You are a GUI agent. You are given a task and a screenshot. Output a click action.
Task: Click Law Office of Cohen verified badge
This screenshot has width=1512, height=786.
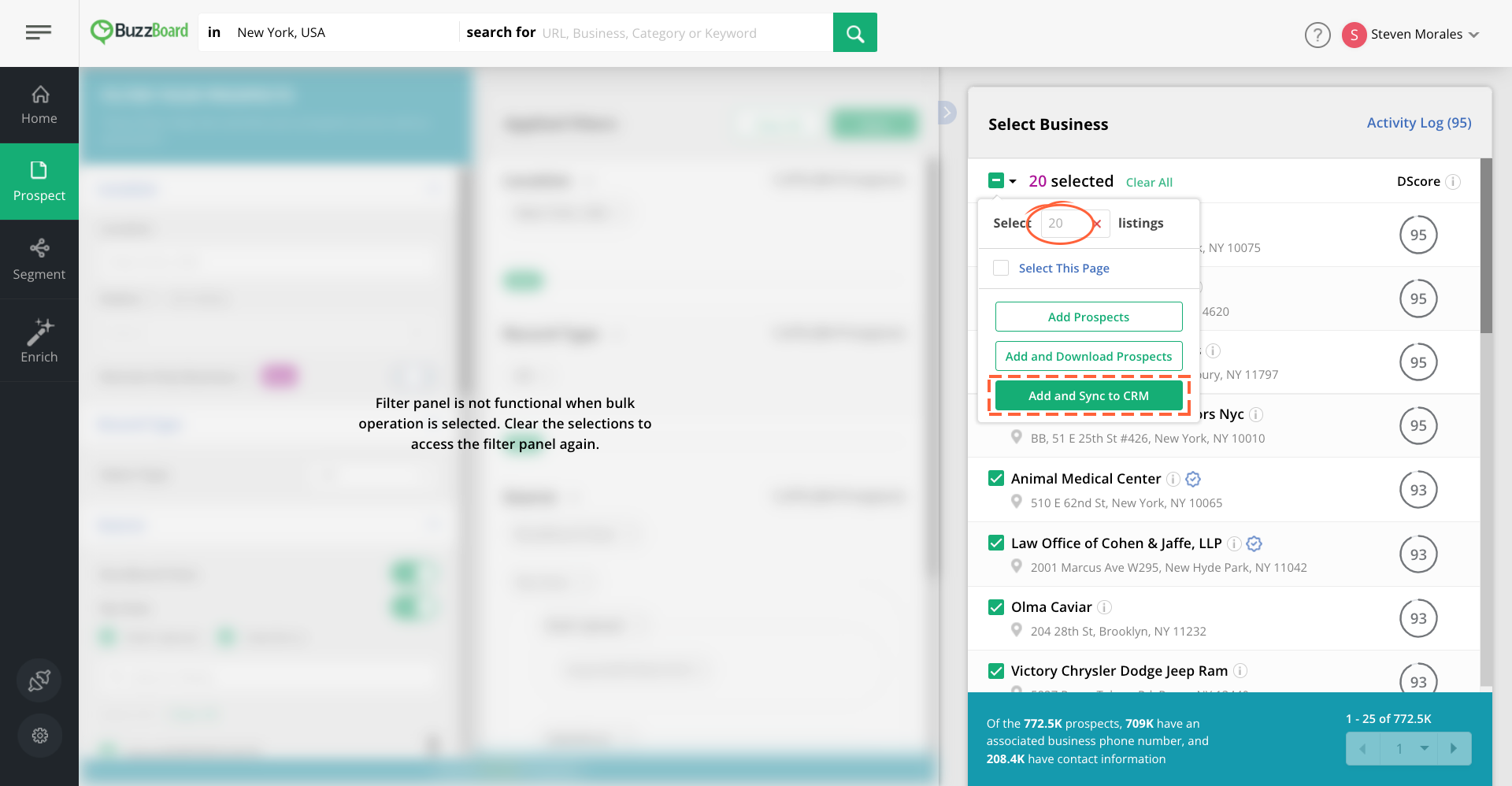coord(1254,543)
